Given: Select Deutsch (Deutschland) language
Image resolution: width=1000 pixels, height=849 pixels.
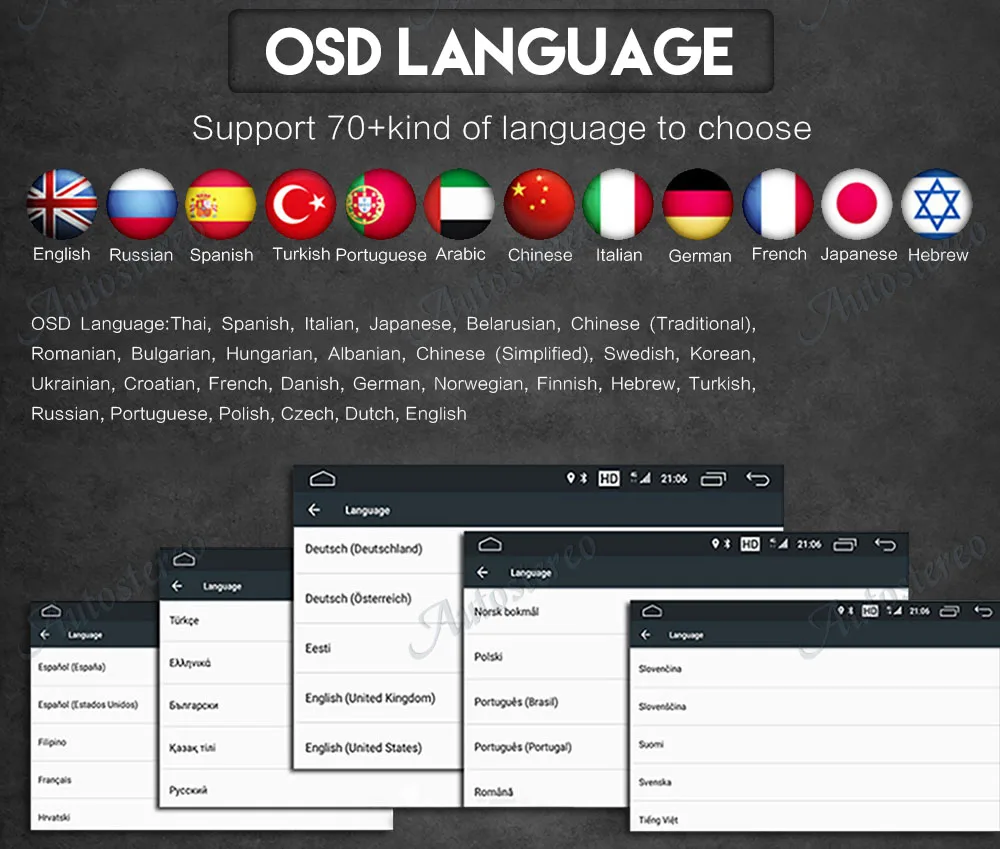Looking at the screenshot, I should point(377,549).
